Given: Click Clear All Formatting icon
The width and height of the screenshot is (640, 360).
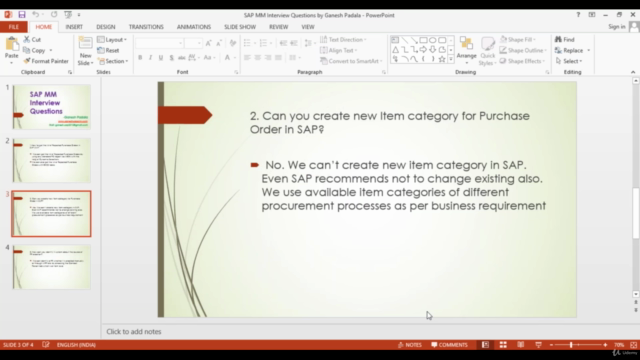Looking at the screenshot, I should click(233, 43).
